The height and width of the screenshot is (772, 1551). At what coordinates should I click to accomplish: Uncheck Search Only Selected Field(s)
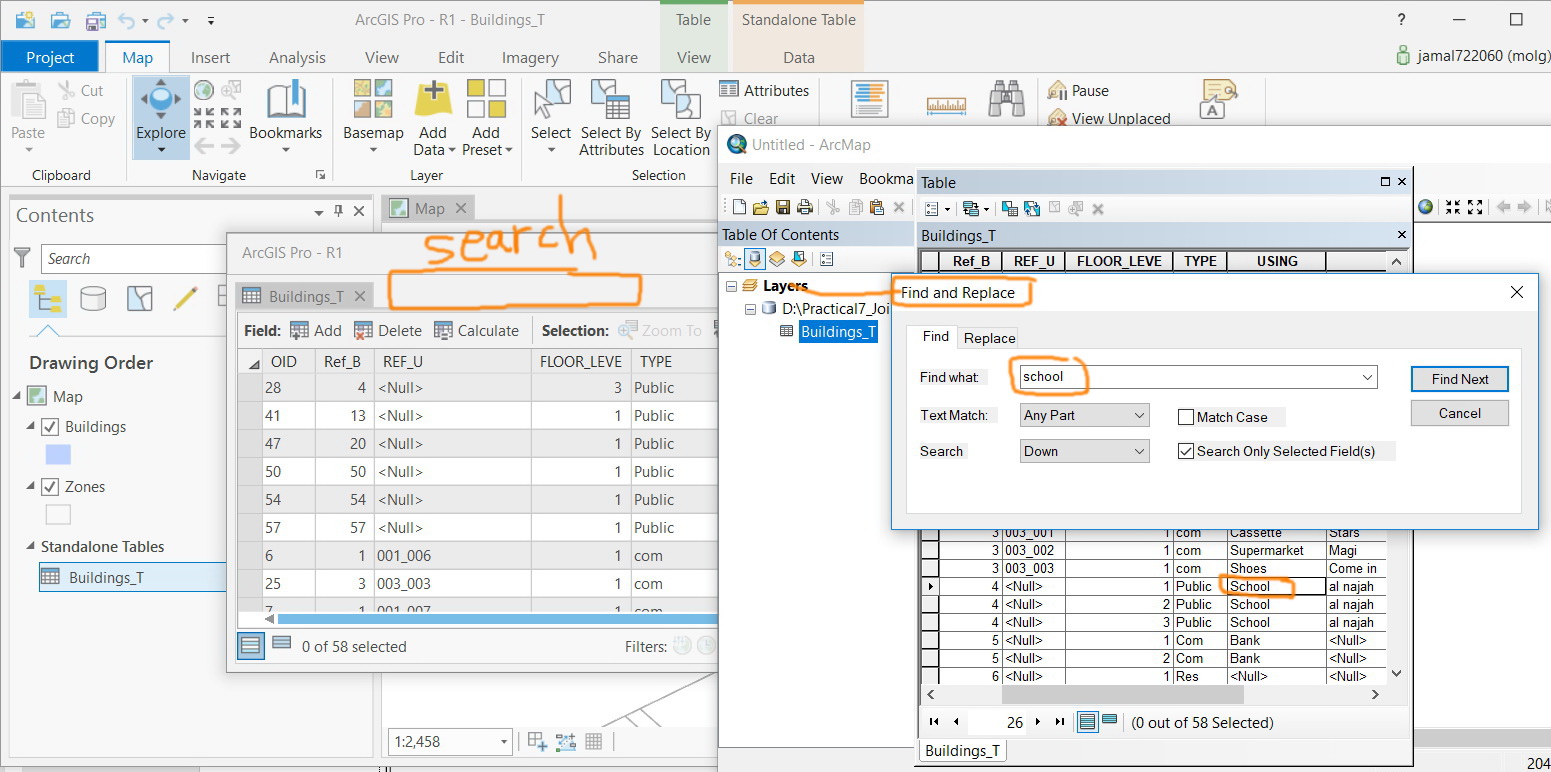(x=1186, y=451)
